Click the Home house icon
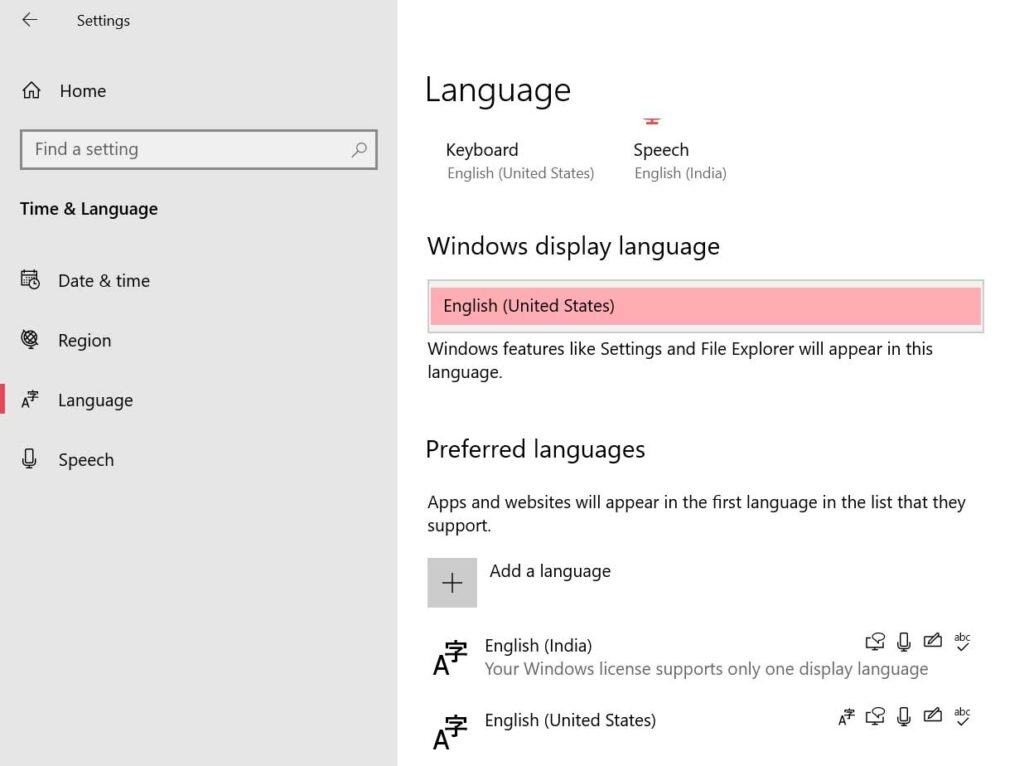This screenshot has height=766, width=1024. click(31, 90)
